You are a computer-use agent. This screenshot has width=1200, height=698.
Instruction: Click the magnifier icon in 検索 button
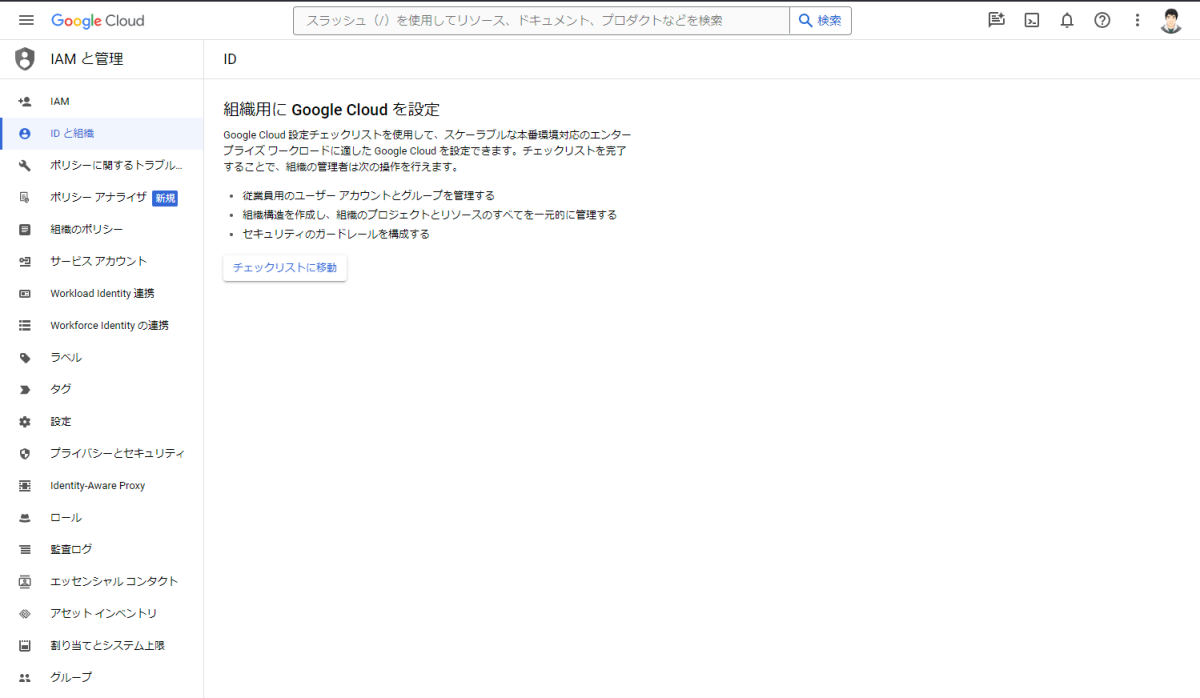804,20
